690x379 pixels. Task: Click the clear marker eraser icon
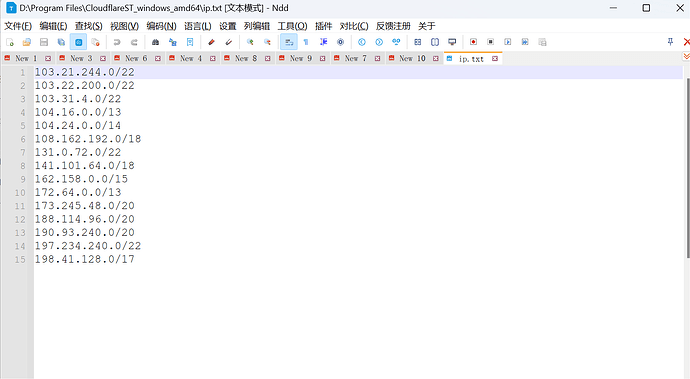pyautogui.click(x=228, y=42)
